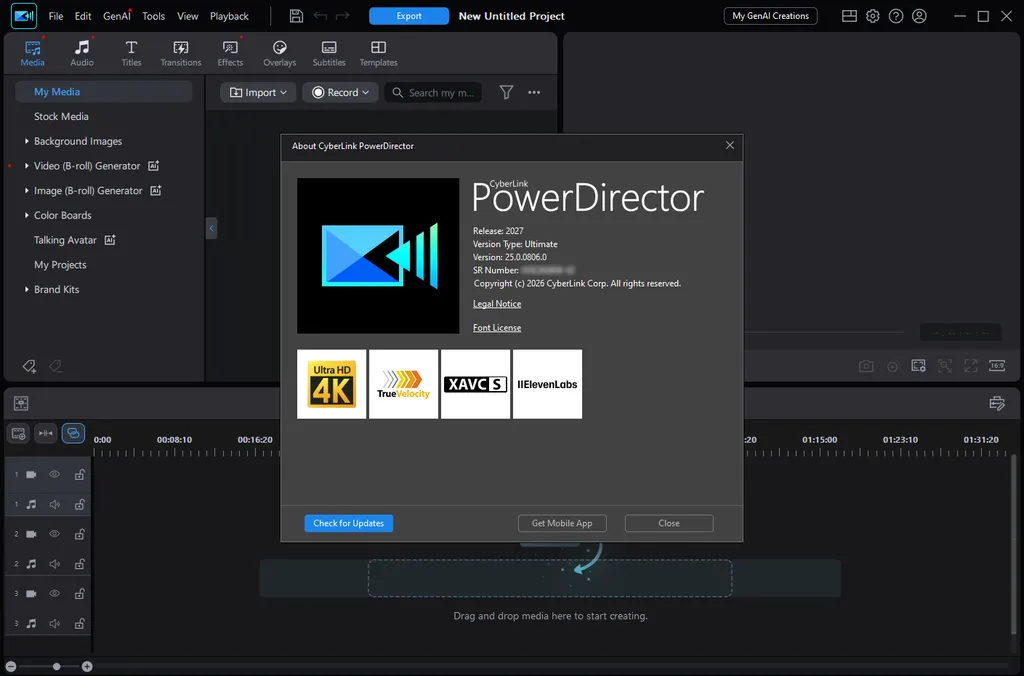Toggle visibility of video track 3
The height and width of the screenshot is (676, 1024).
tap(54, 594)
